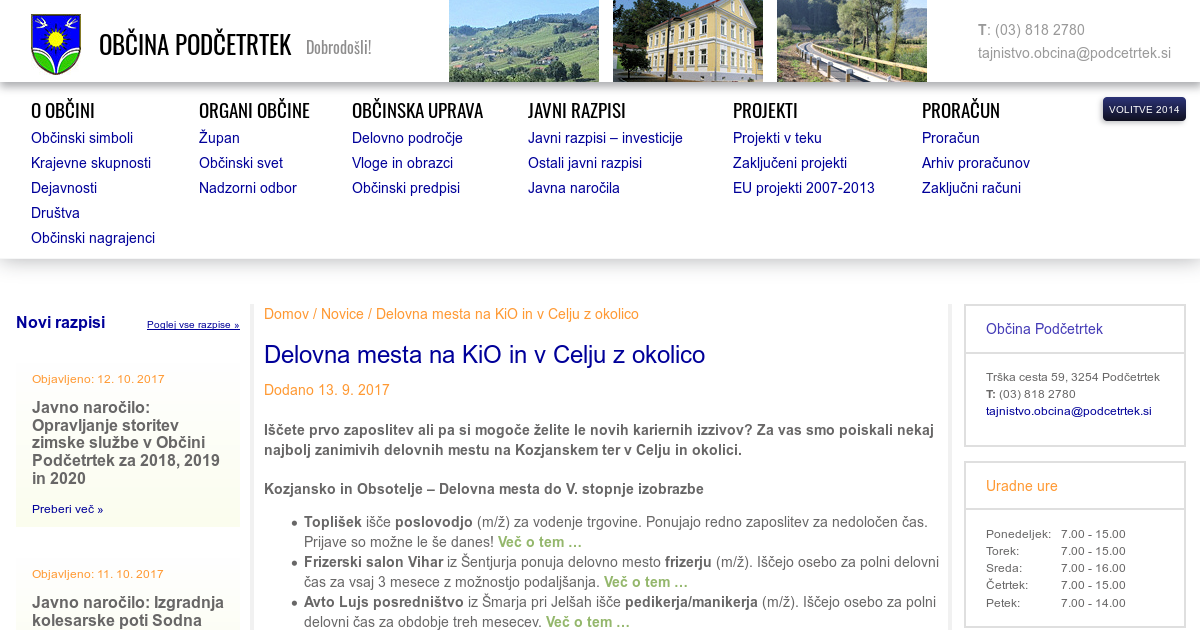Click Poglej vse razpise link
The width and height of the screenshot is (1200, 630).
click(x=193, y=325)
